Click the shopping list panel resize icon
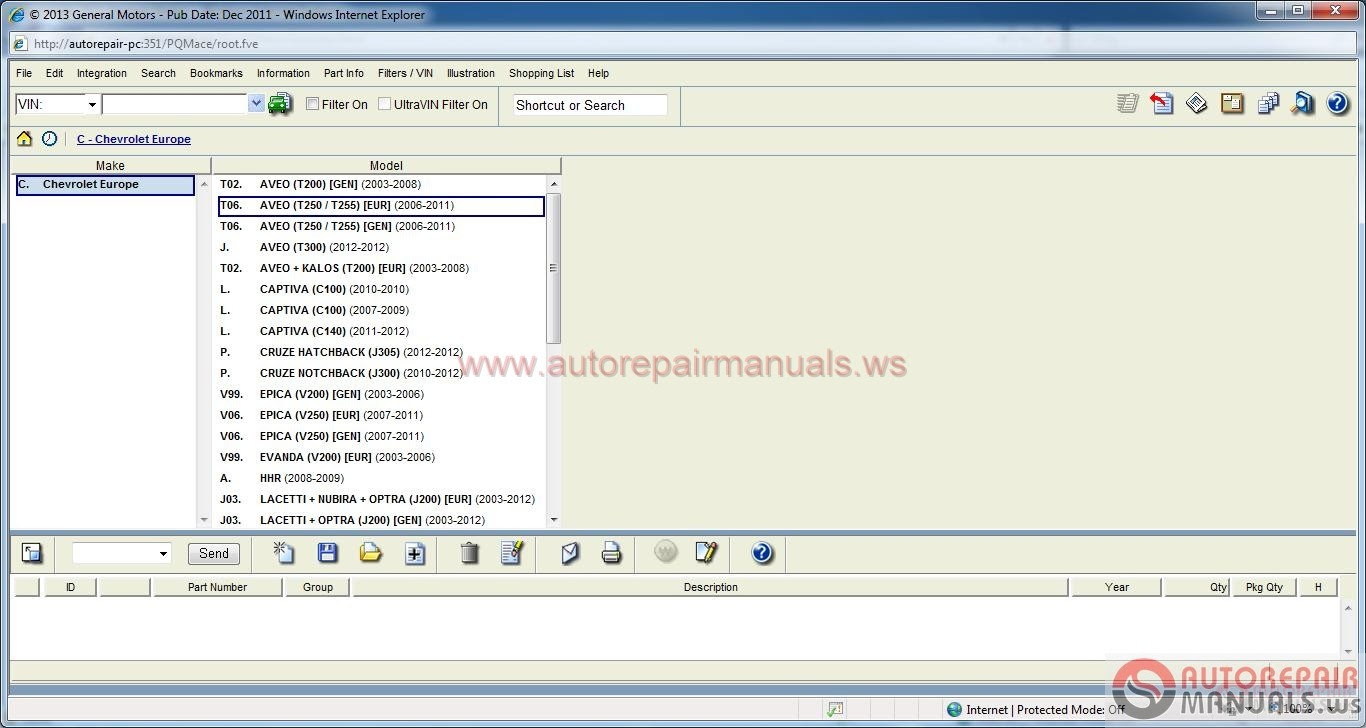 click(x=32, y=553)
